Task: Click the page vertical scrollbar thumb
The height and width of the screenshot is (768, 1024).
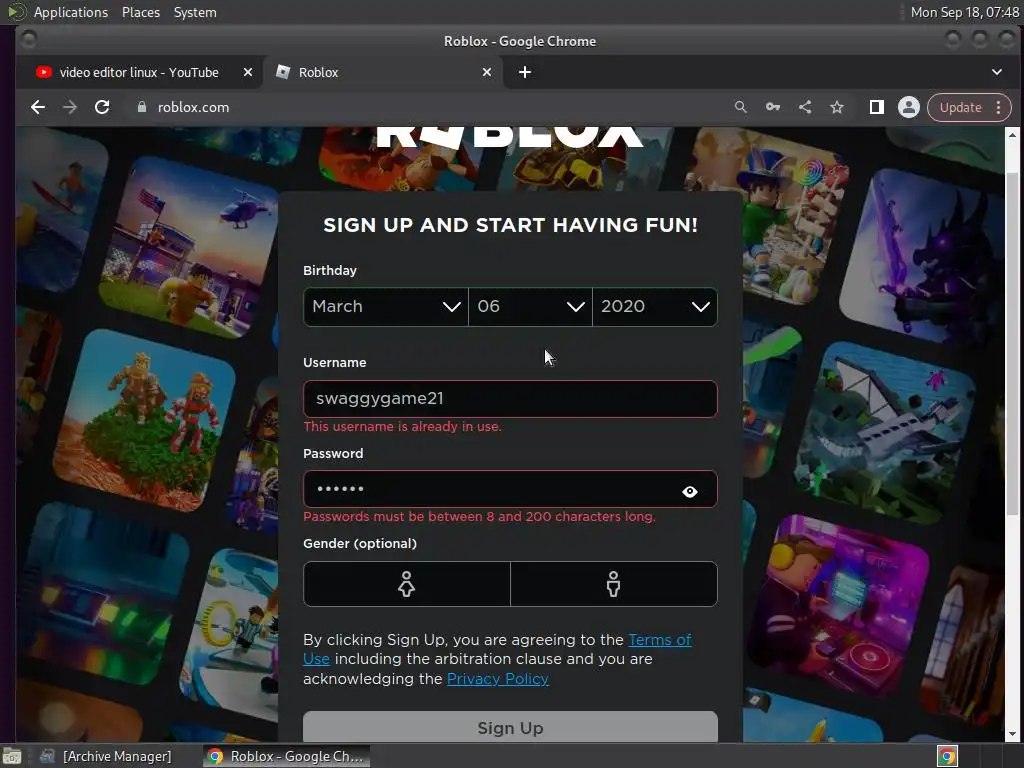Action: point(1012,343)
